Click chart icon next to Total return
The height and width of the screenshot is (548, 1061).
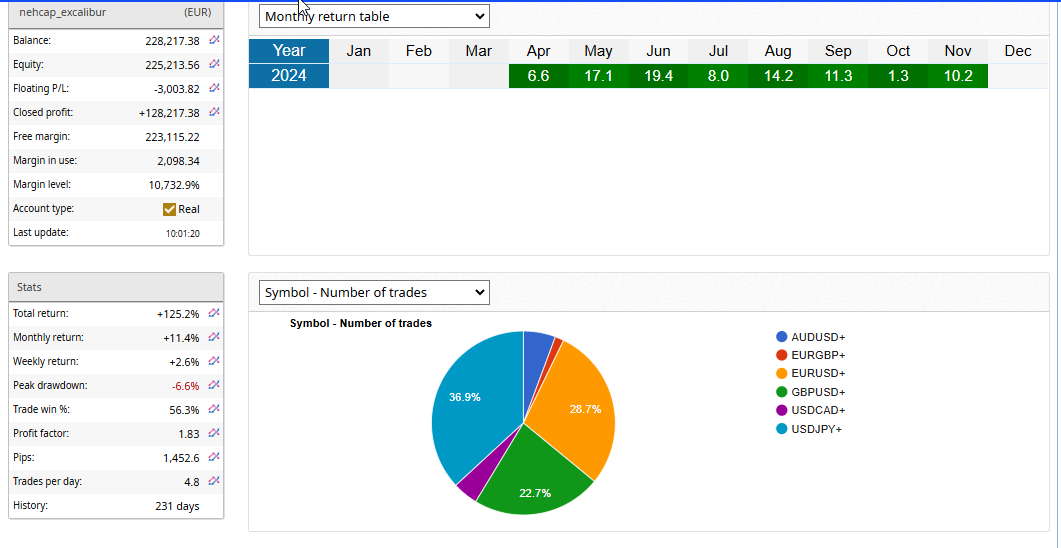tap(214, 314)
